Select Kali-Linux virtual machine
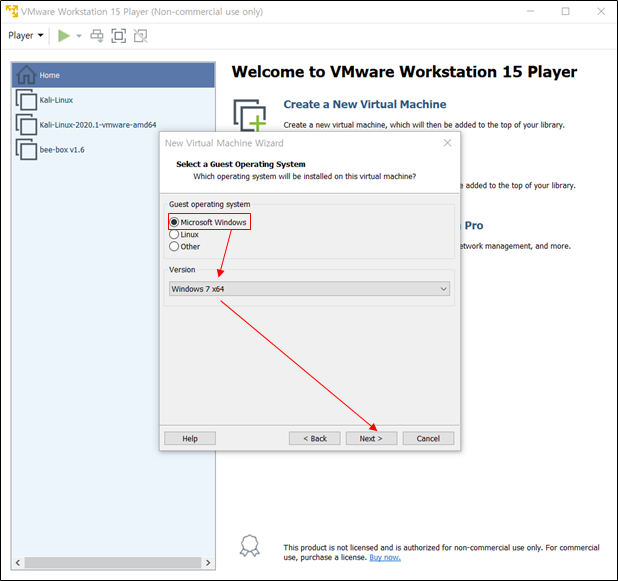The height and width of the screenshot is (581, 618). pyautogui.click(x=113, y=100)
